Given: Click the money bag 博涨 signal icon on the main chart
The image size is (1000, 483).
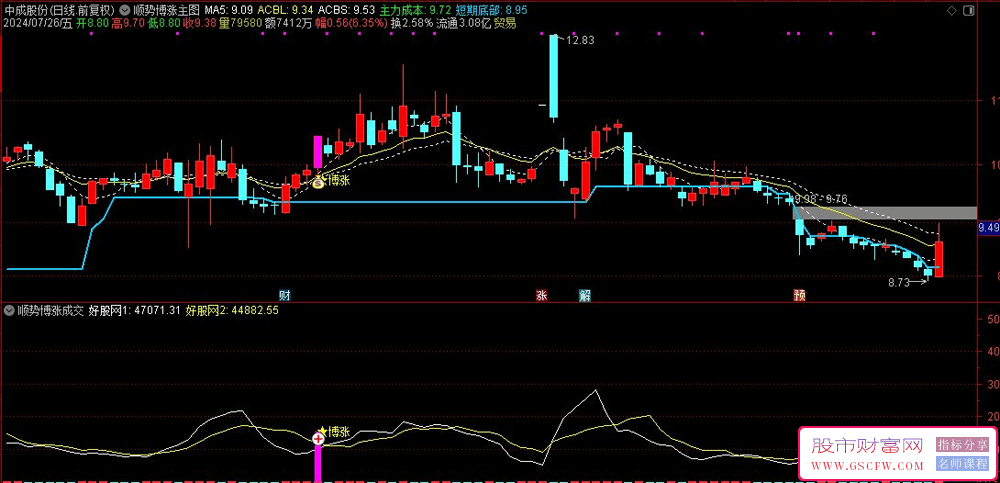Looking at the screenshot, I should click(318, 181).
